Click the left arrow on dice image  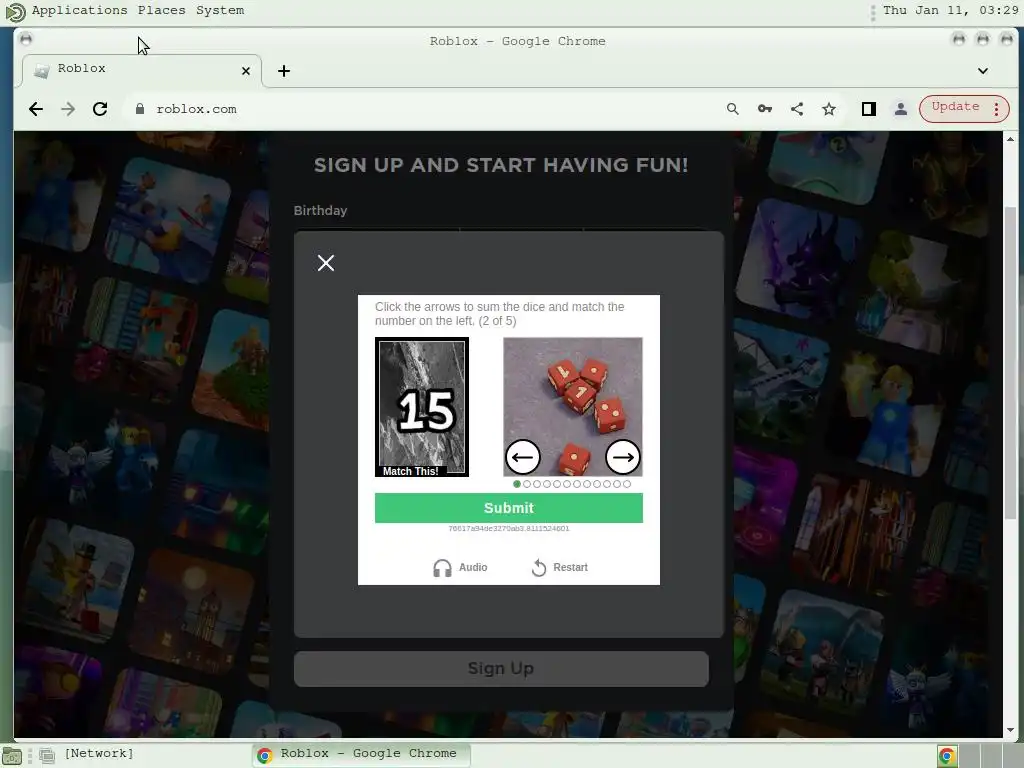[522, 457]
